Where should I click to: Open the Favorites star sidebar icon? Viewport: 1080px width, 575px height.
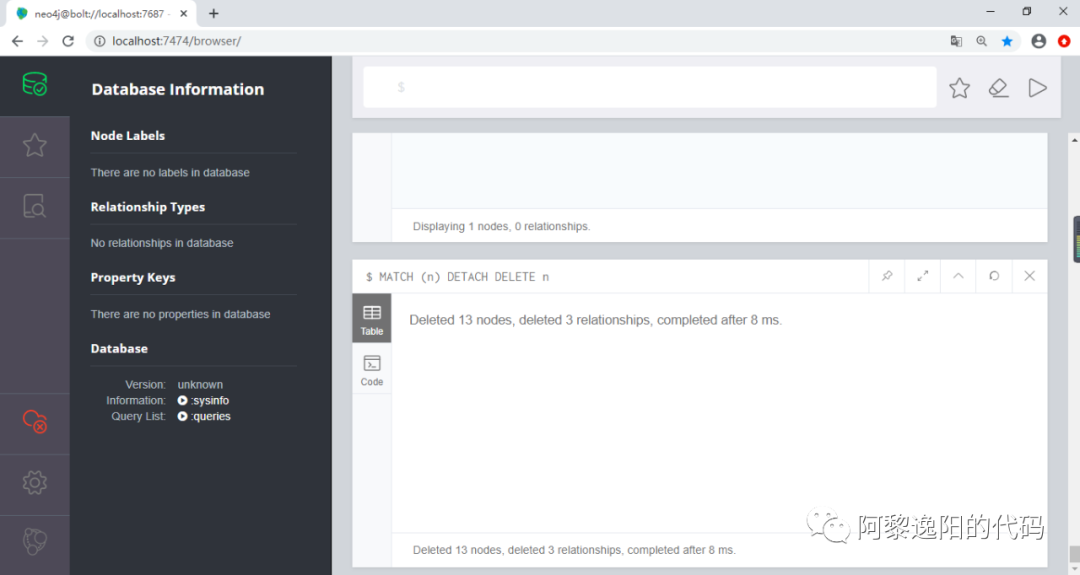point(34,145)
